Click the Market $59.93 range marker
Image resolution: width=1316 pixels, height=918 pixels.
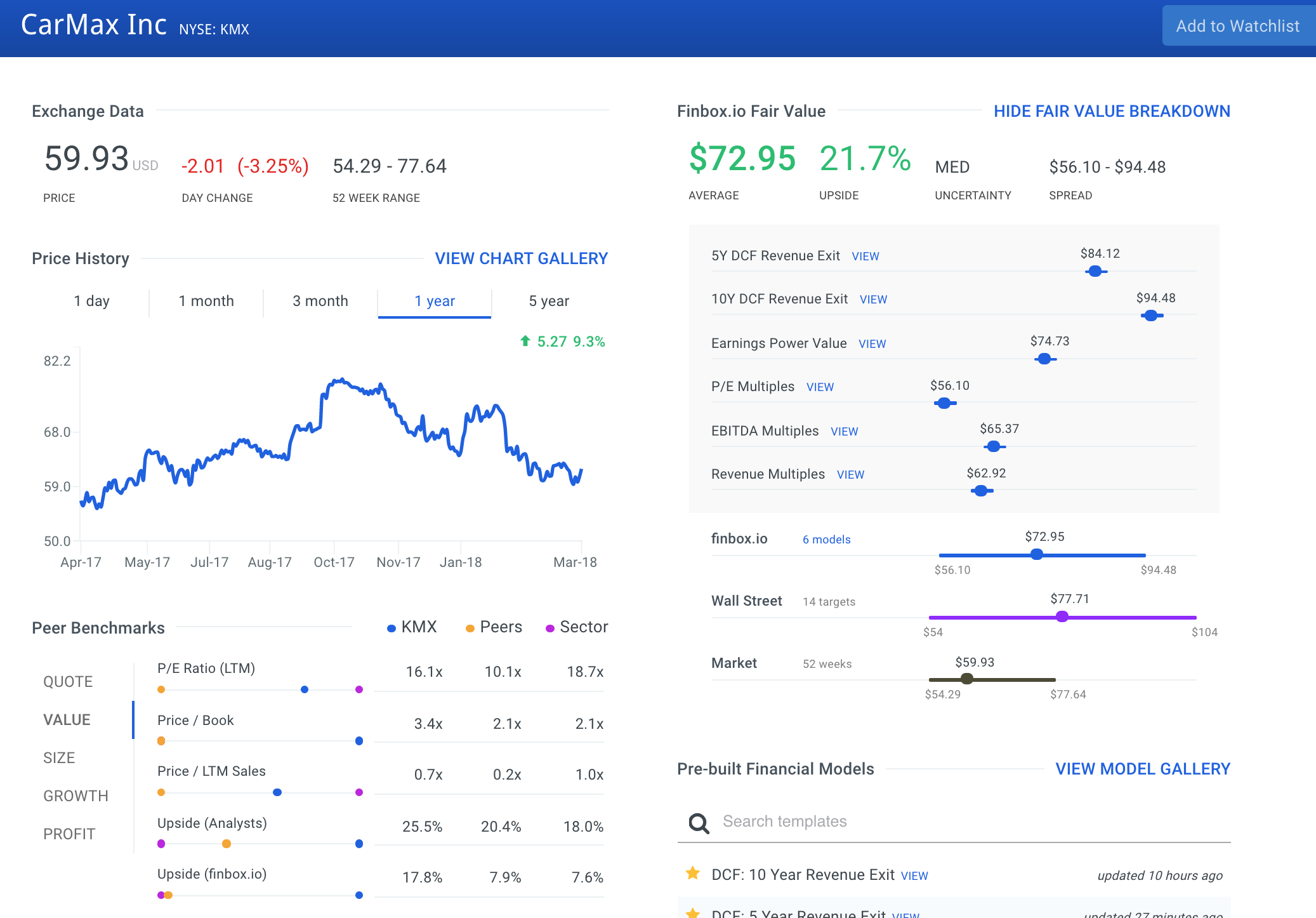pos(967,679)
